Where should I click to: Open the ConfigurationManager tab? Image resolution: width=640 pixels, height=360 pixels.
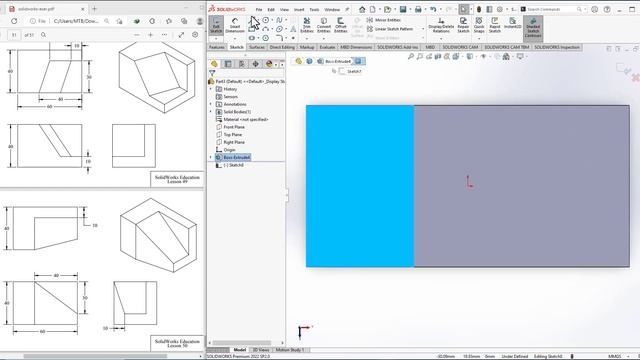242,64
